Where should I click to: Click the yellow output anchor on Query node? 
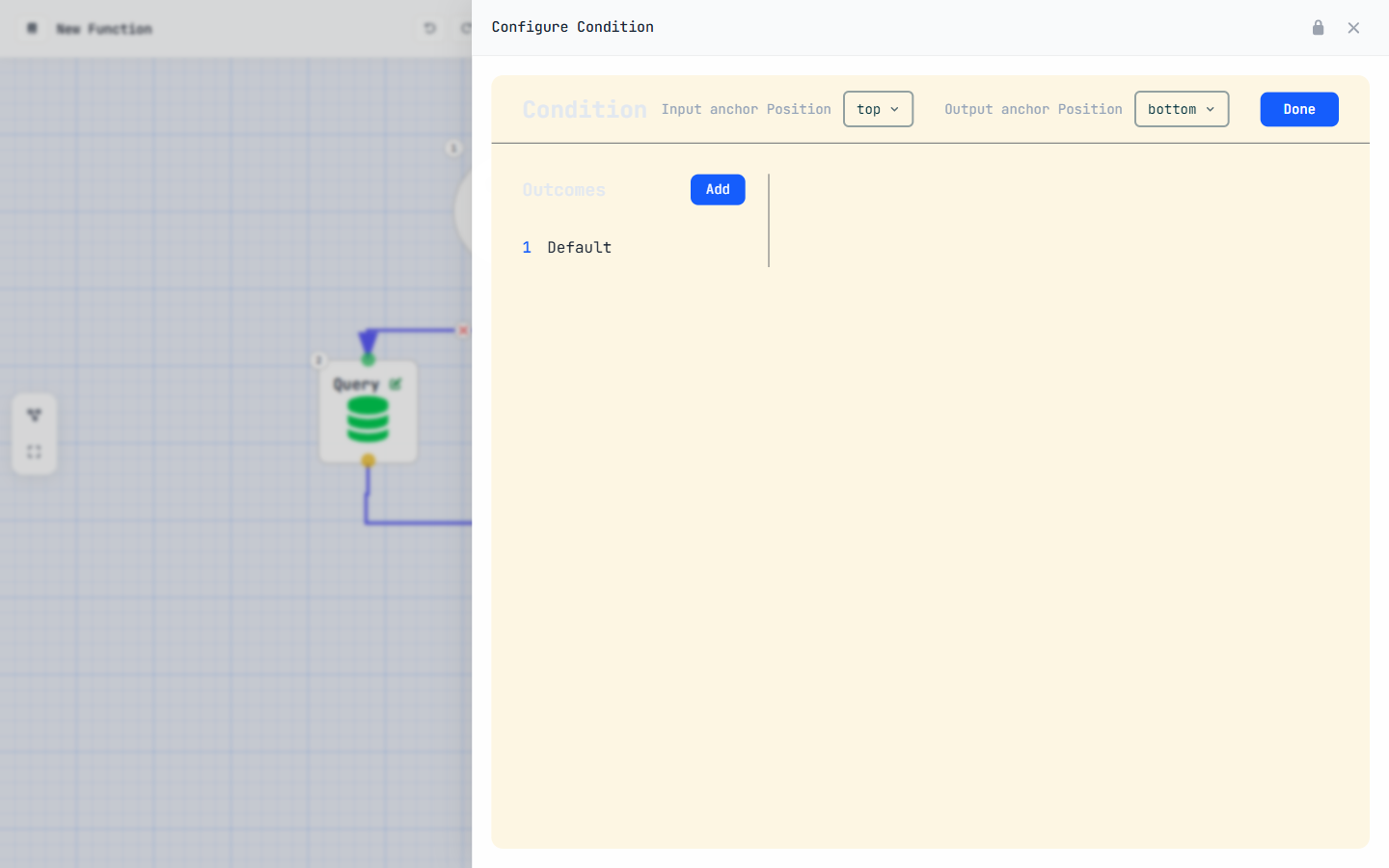[x=368, y=461]
